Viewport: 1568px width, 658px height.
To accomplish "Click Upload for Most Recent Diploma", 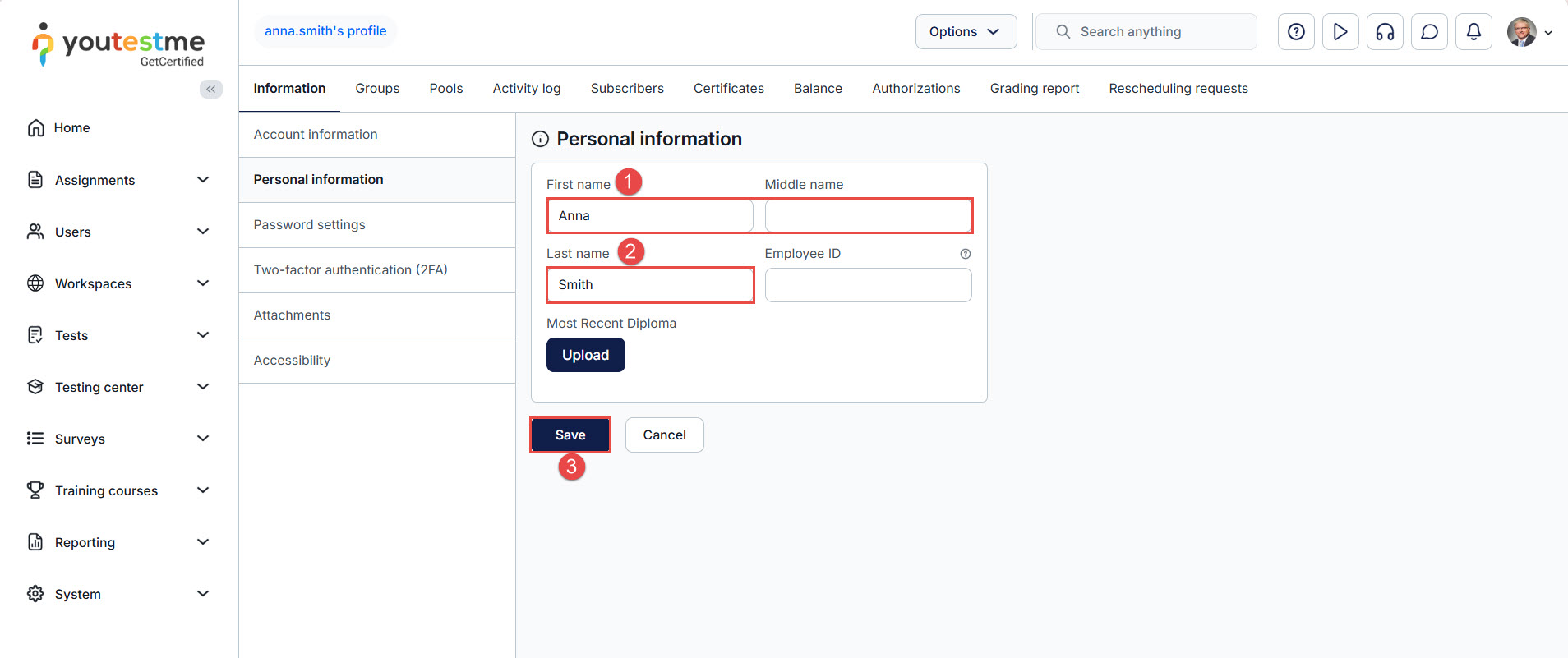I will (x=585, y=355).
